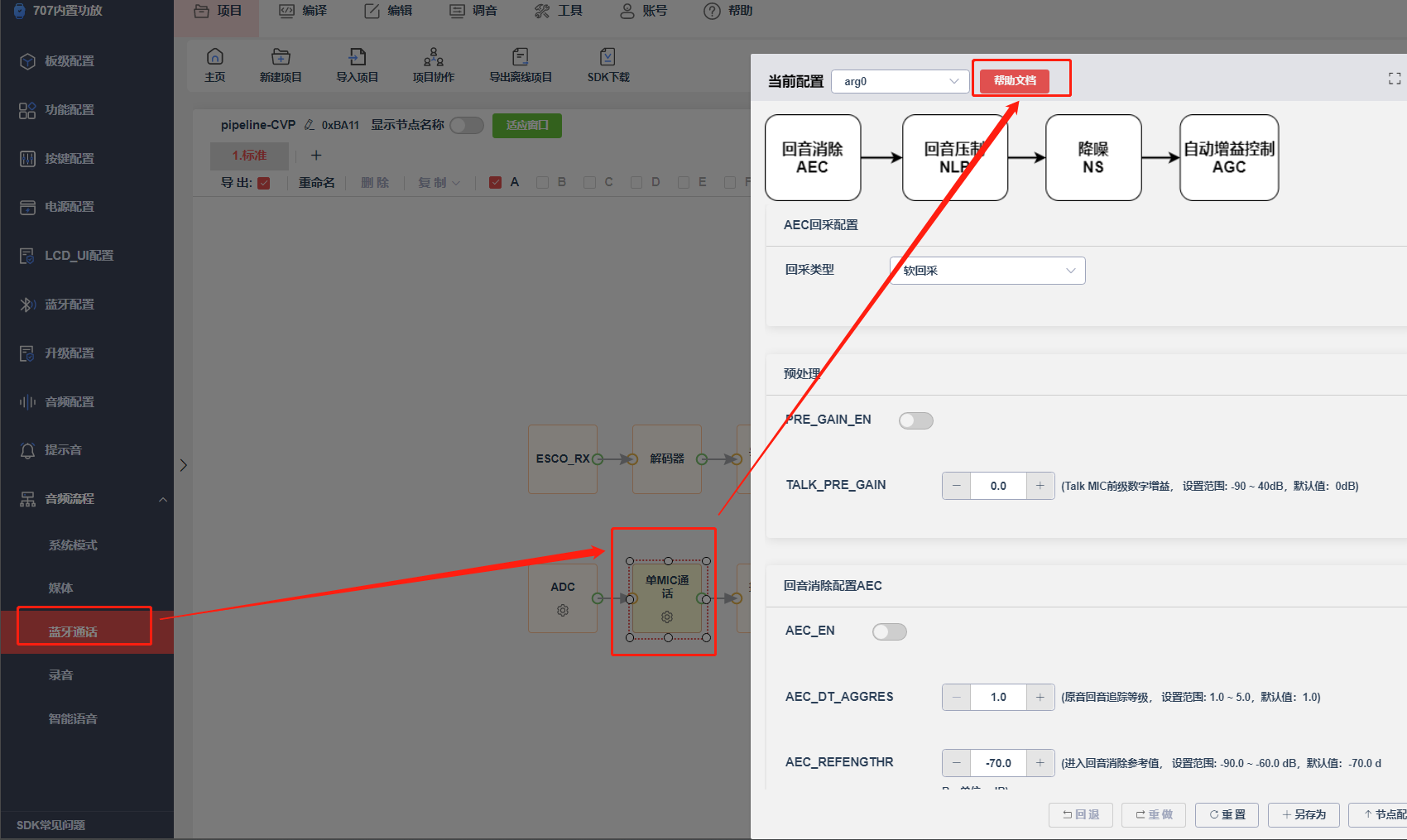
Task: Click the fullscreen icon of the config panel
Action: click(1395, 79)
